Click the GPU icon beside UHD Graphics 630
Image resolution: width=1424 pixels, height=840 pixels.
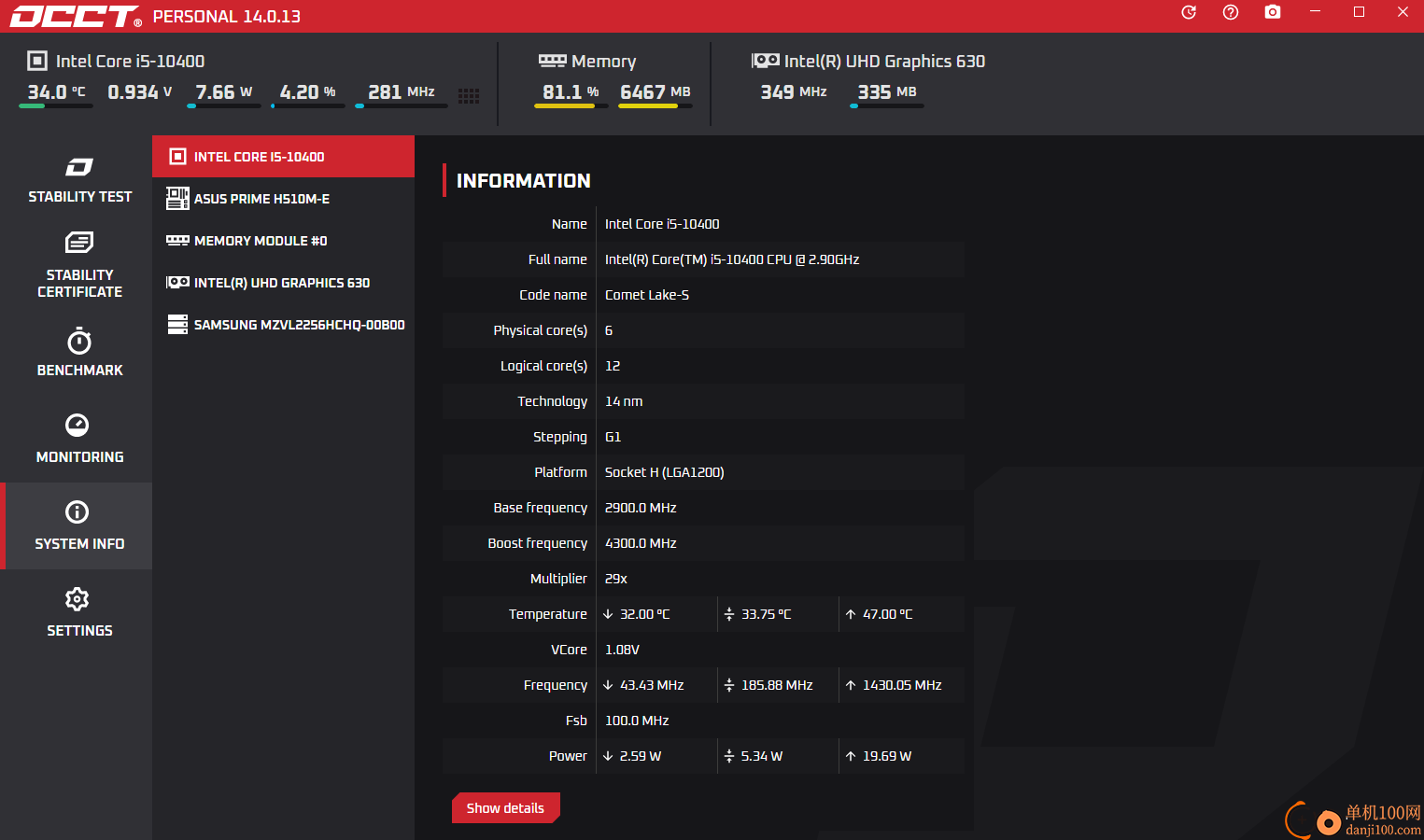(x=766, y=61)
